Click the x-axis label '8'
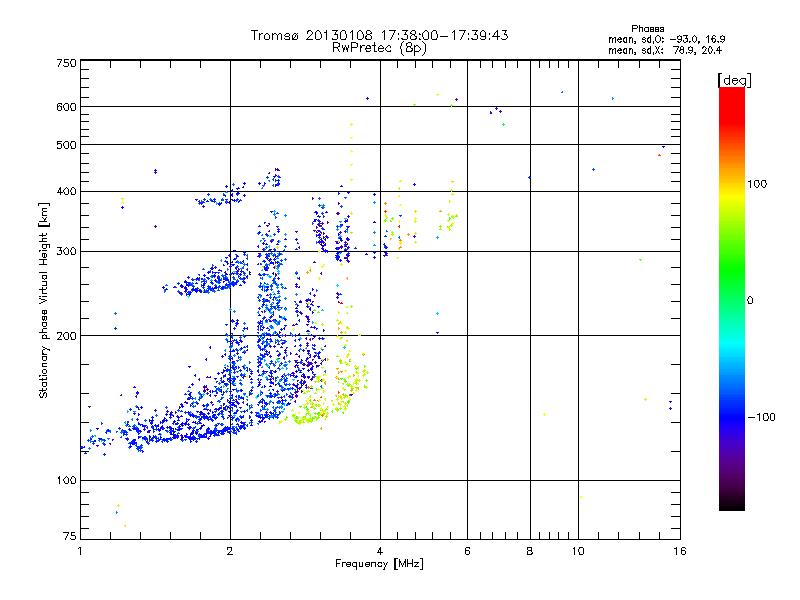 pos(530,551)
